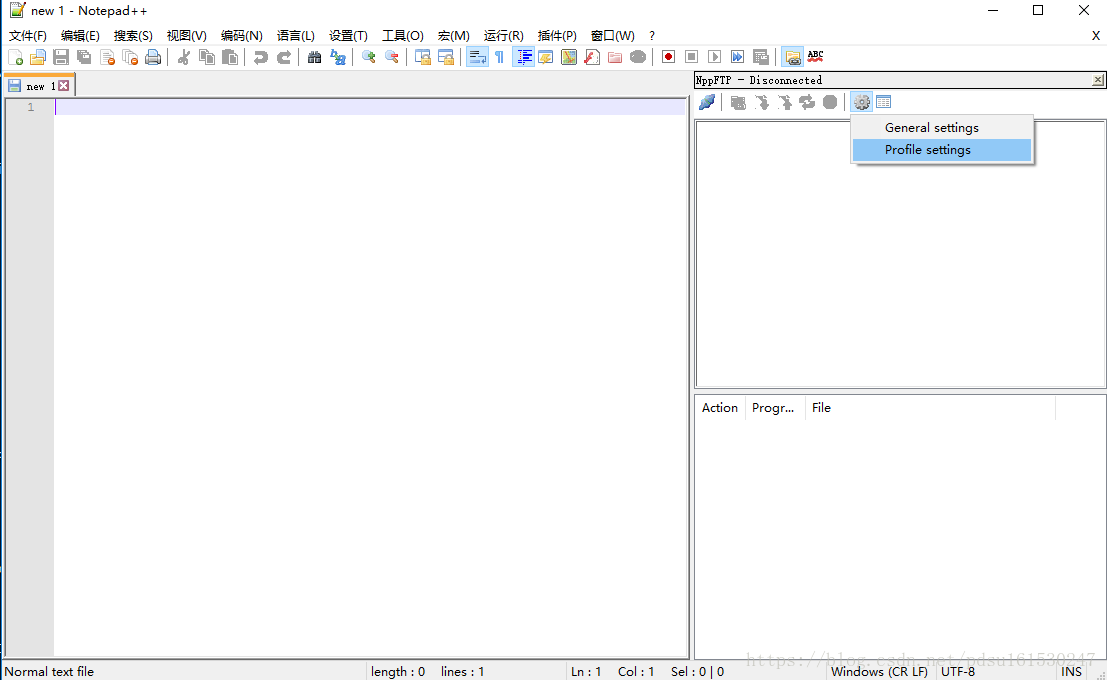Open the 编码(N) menu

[x=241, y=35]
